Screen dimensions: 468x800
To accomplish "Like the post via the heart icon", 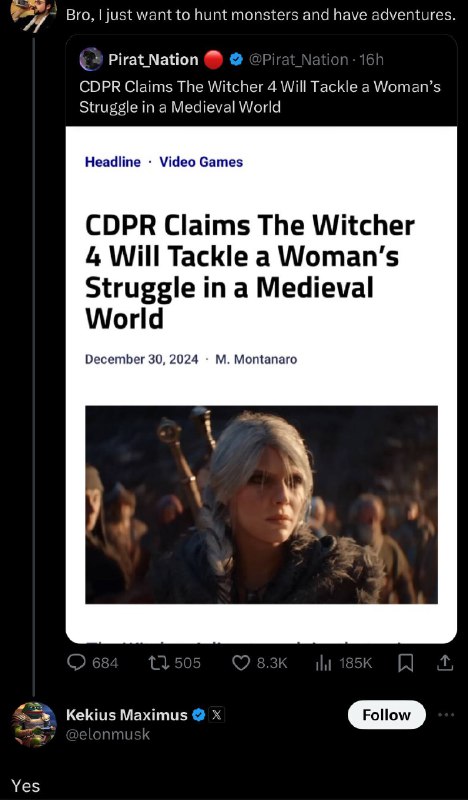I will click(240, 663).
